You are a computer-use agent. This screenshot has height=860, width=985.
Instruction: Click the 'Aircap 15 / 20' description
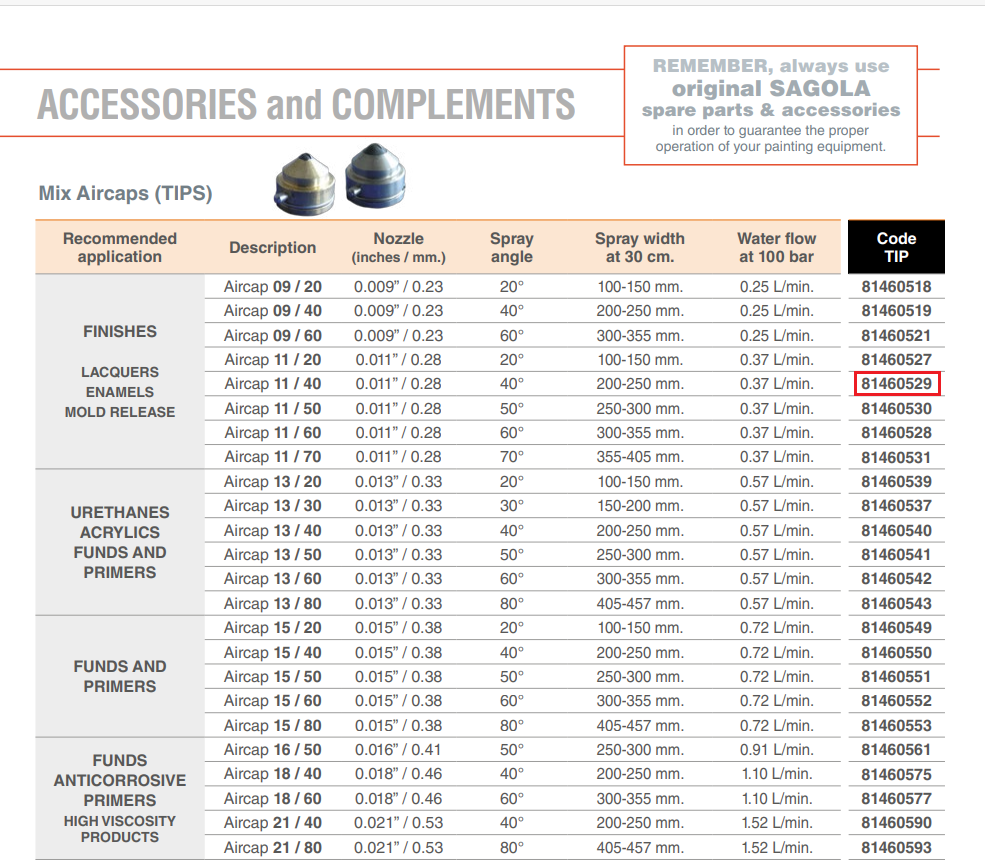tap(273, 628)
